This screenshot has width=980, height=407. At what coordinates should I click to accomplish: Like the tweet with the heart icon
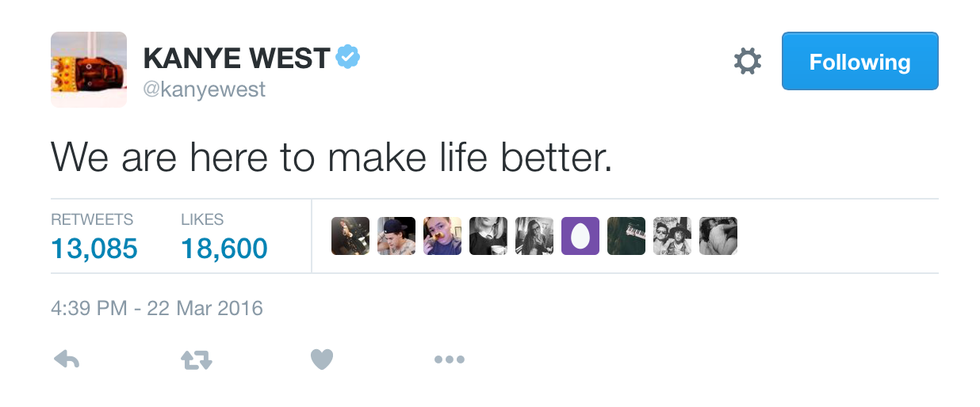(x=321, y=361)
